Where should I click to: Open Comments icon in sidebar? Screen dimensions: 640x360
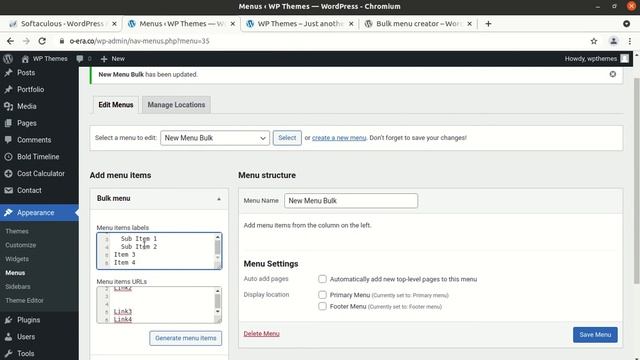(x=8, y=140)
